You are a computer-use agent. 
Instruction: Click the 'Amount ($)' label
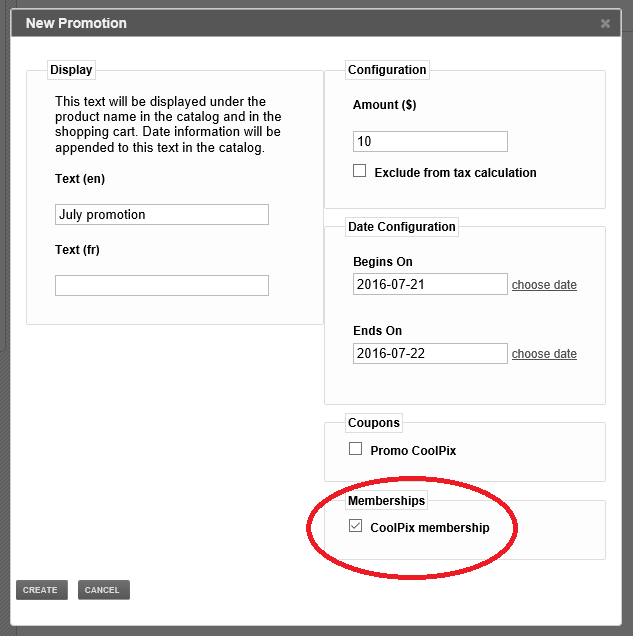tap(384, 105)
